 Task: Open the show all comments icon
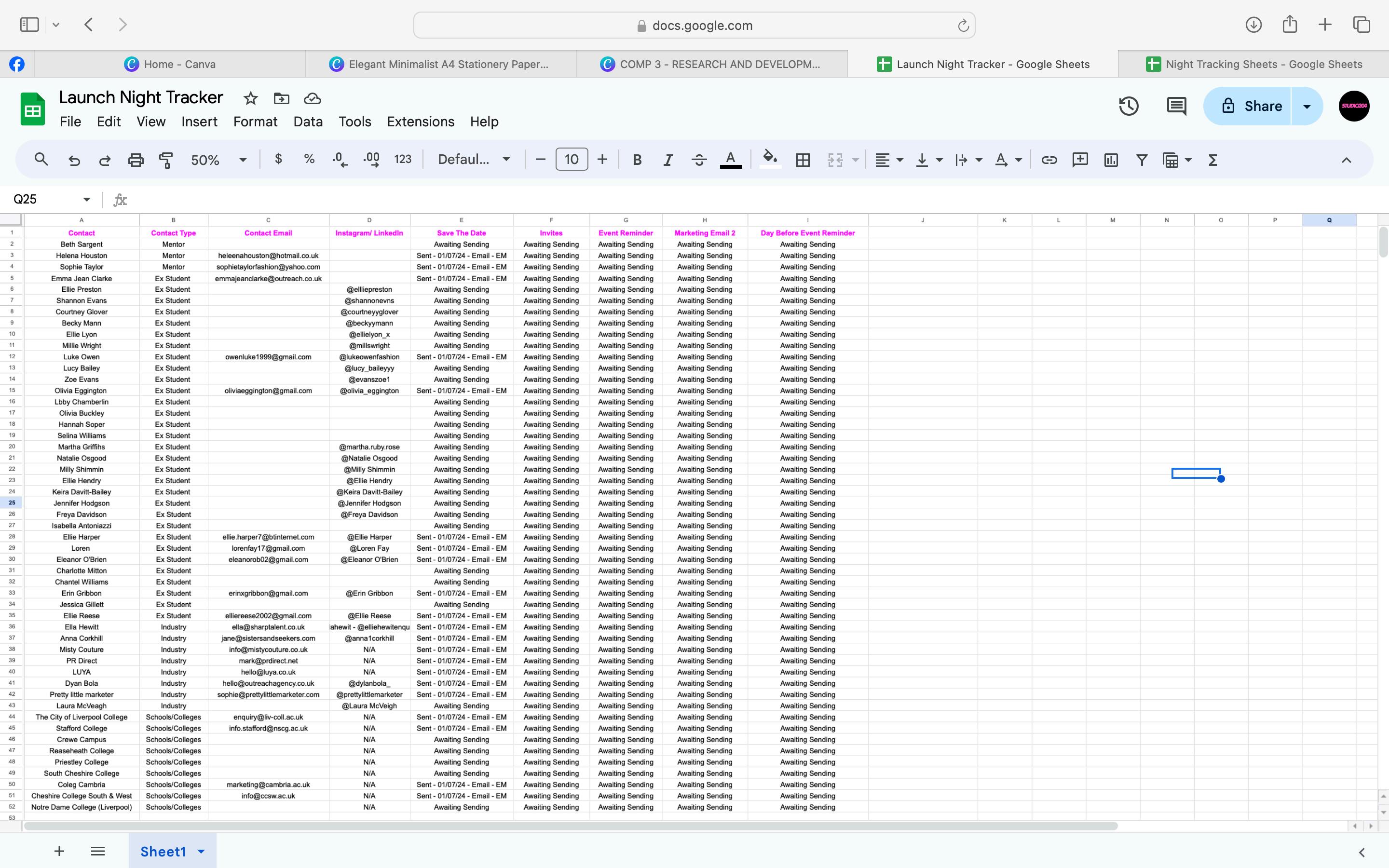[x=1176, y=106]
